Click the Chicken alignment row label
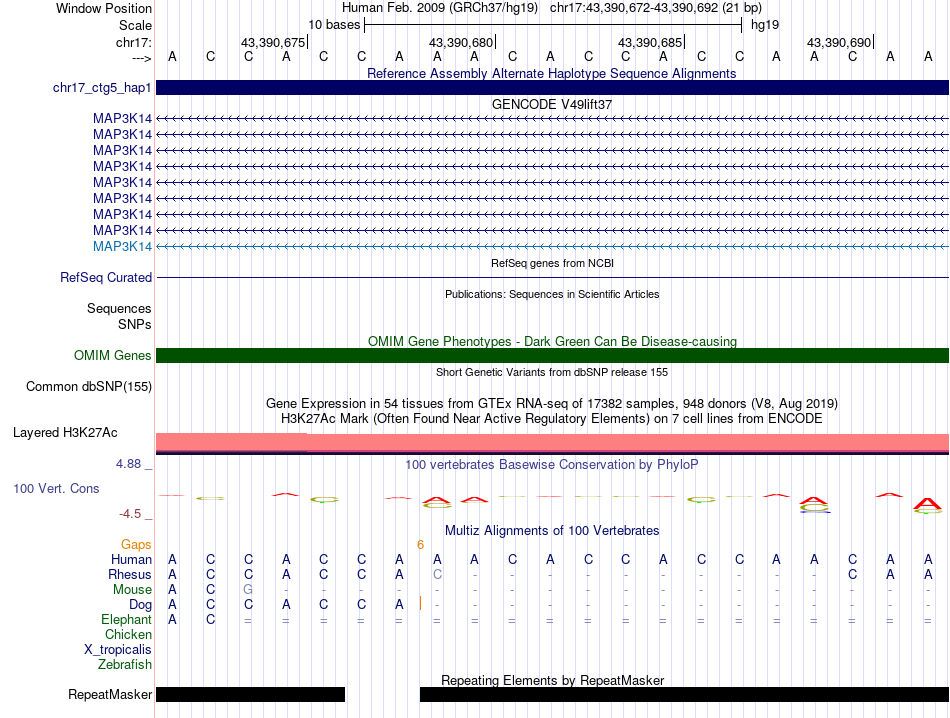The height and width of the screenshot is (718, 950). coord(128,634)
